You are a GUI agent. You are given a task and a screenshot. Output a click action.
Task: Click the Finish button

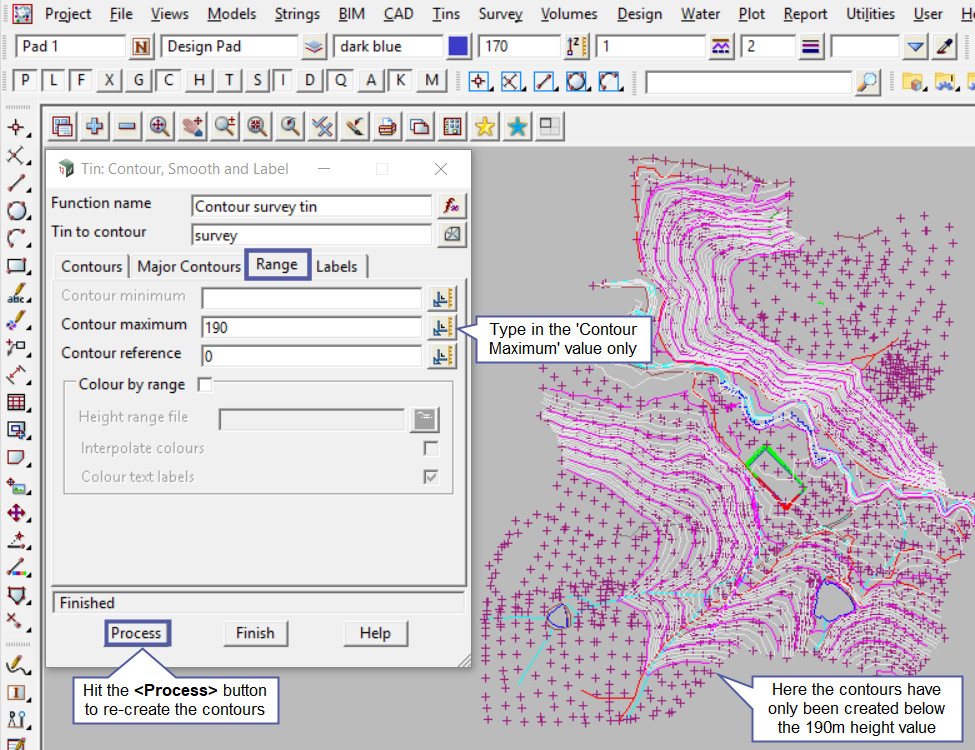255,633
